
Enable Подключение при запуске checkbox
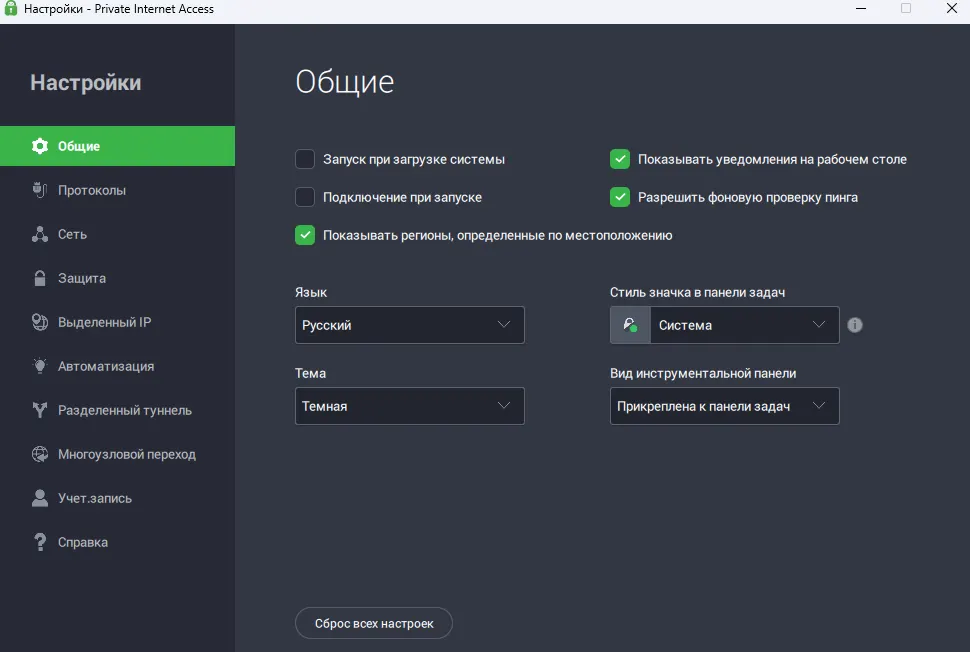(x=305, y=197)
